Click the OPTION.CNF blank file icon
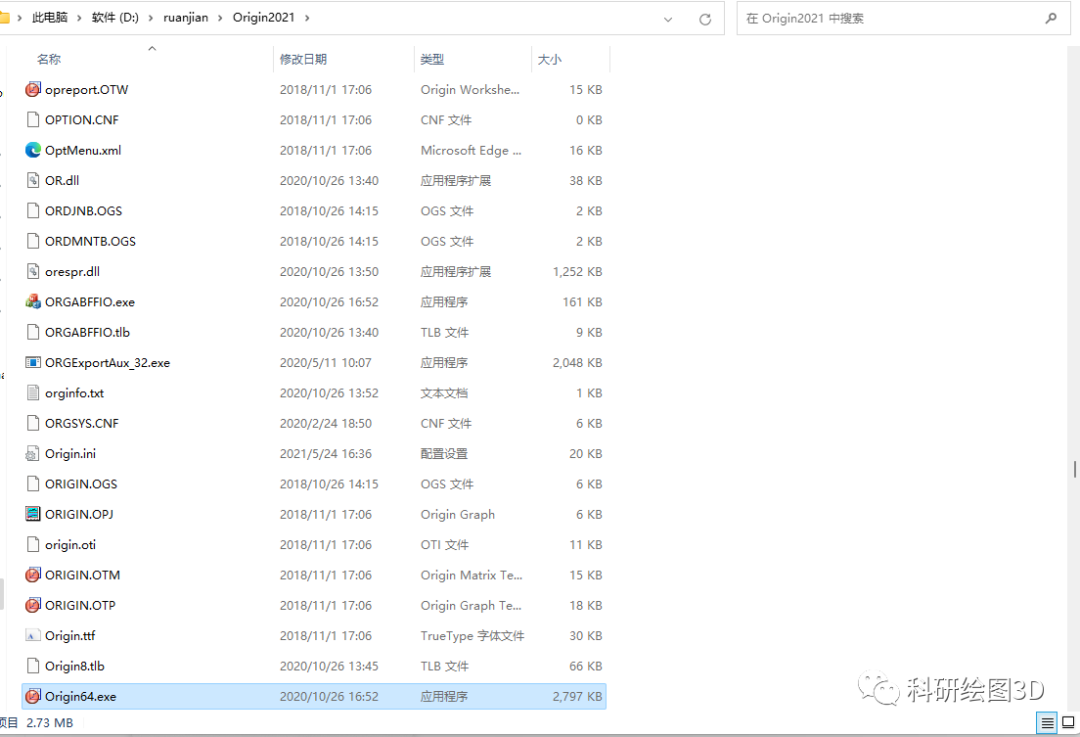The image size is (1080, 737). pos(32,120)
